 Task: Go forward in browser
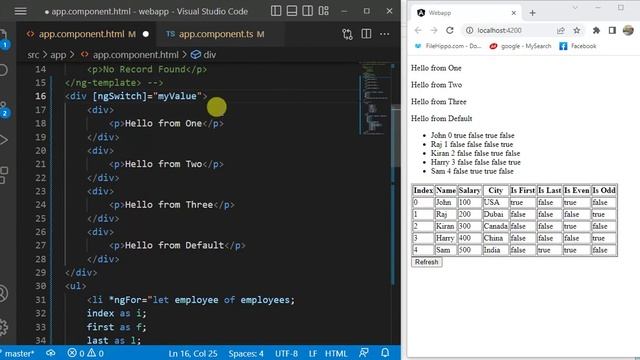tap(433, 30)
